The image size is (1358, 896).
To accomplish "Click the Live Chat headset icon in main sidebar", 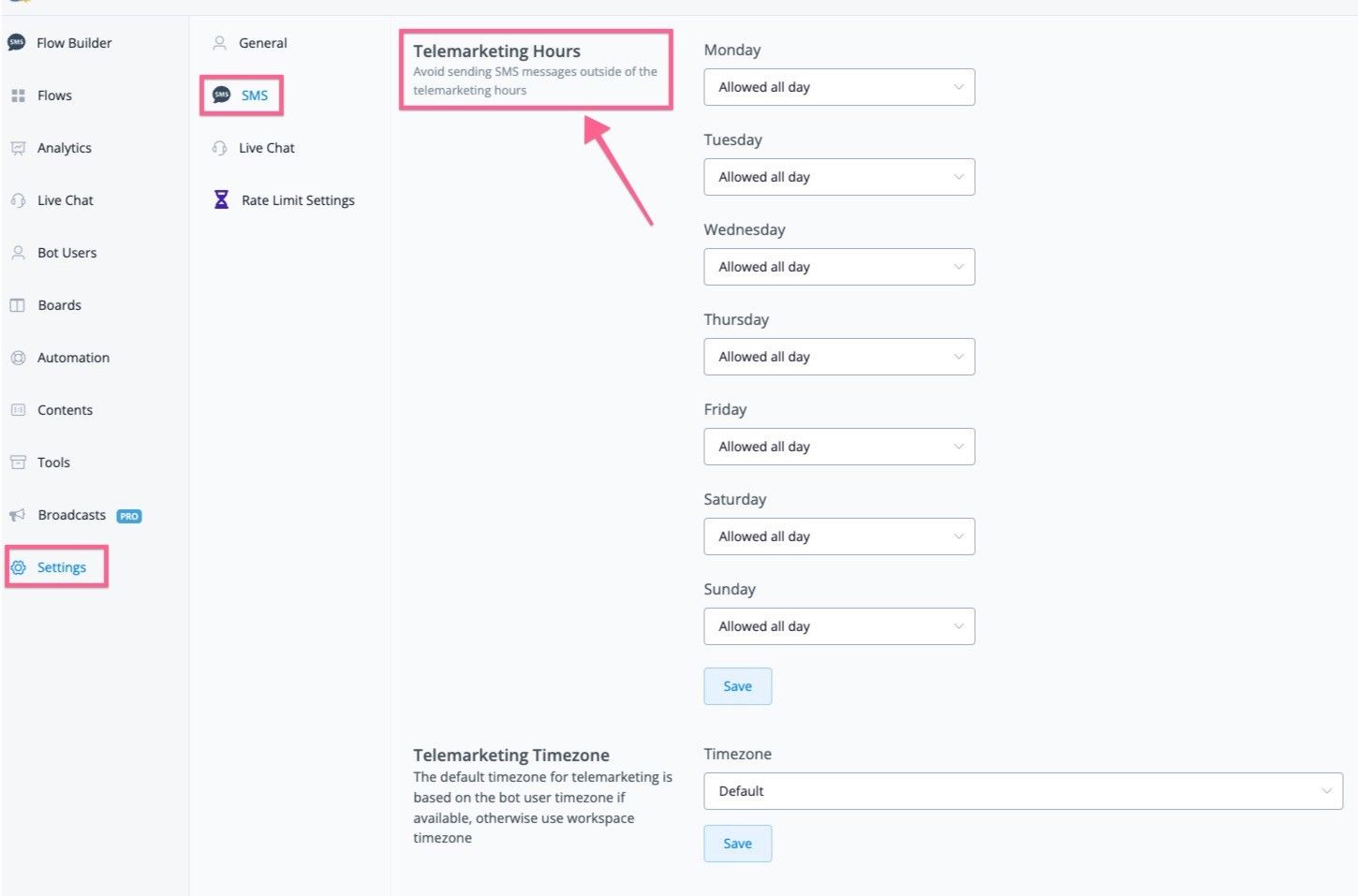I will pos(18,200).
